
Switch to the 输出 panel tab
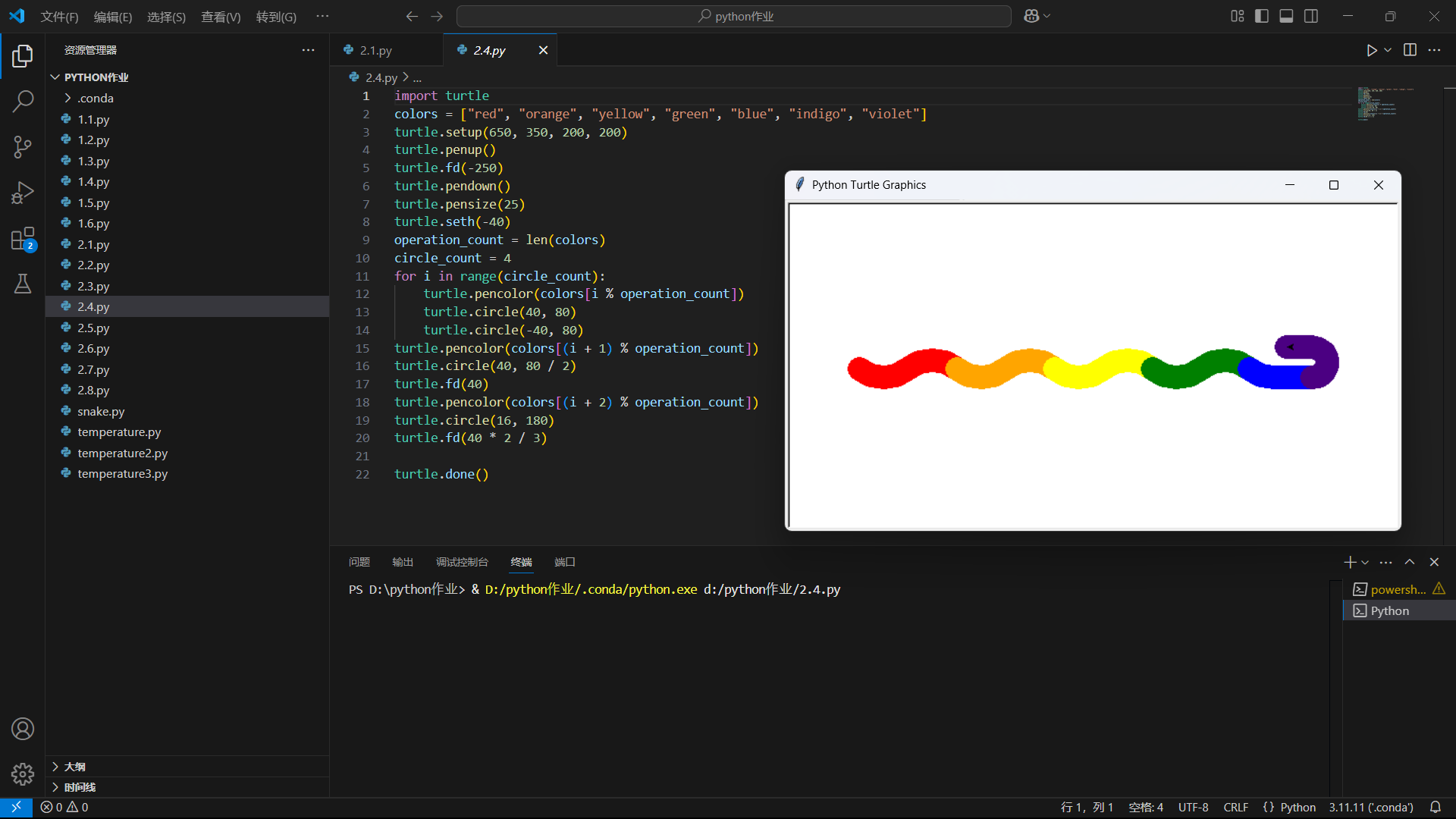(403, 562)
